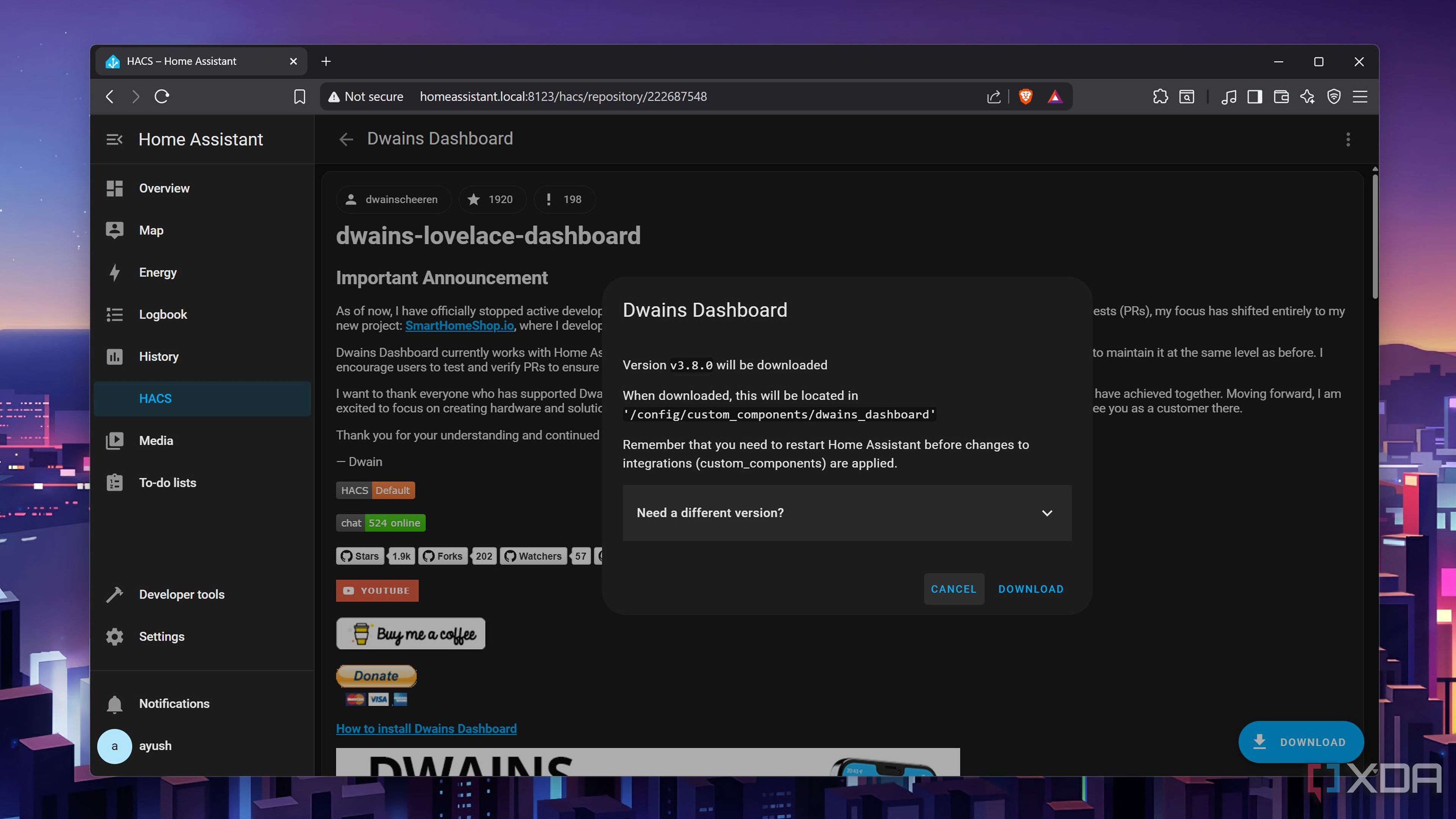
Task: Bookmark this page icon
Action: [300, 97]
